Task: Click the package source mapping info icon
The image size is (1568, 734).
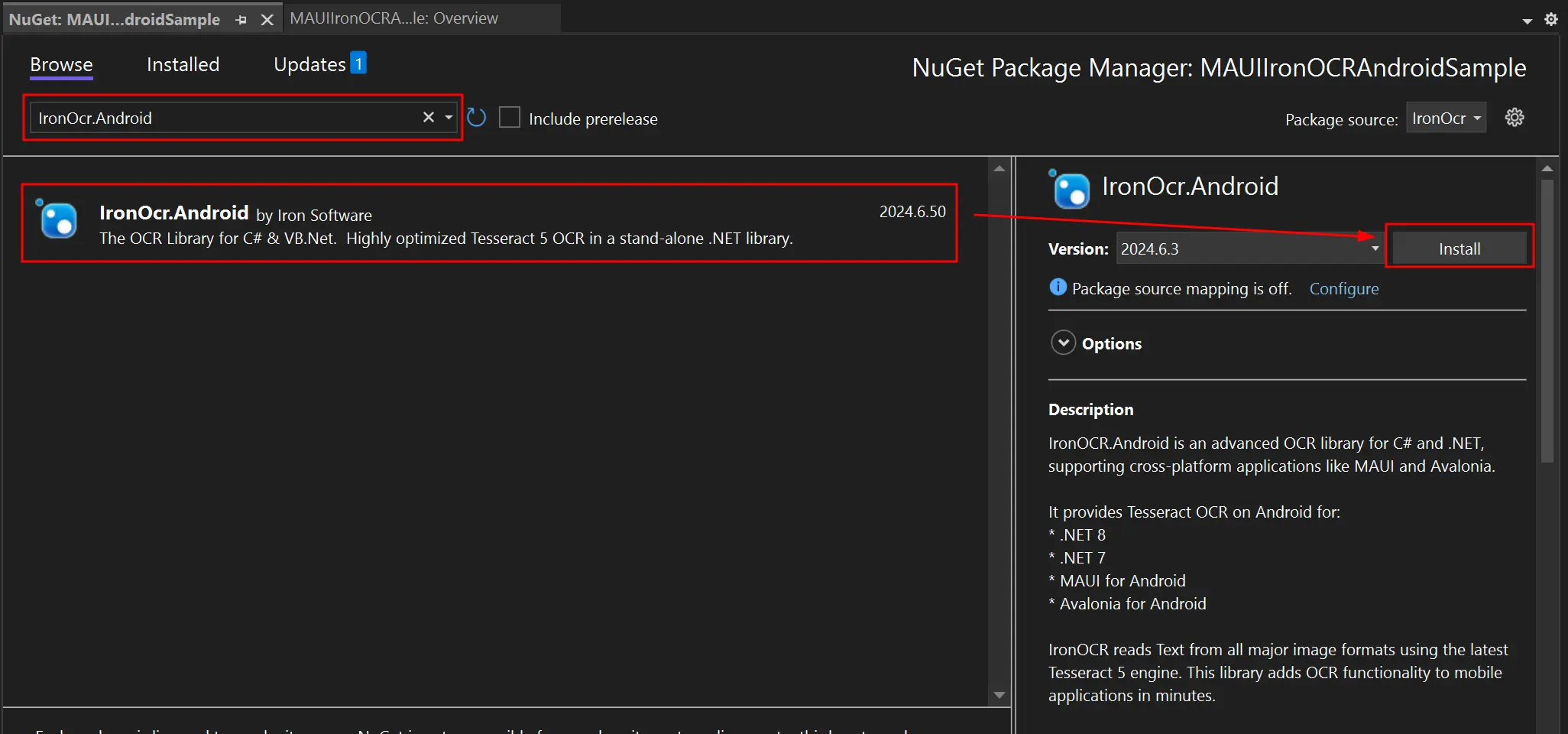Action: [1058, 287]
